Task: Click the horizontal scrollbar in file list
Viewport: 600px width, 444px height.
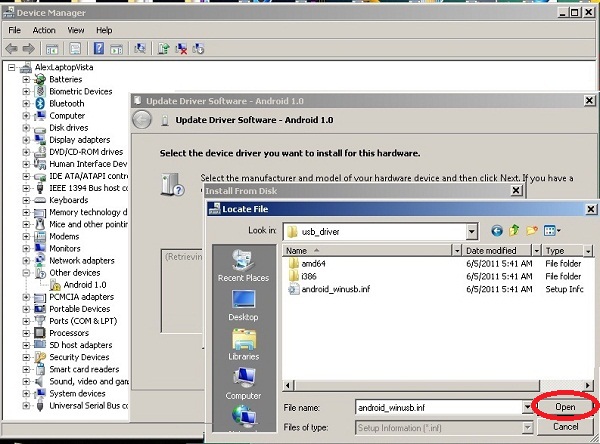Action: tap(417, 385)
